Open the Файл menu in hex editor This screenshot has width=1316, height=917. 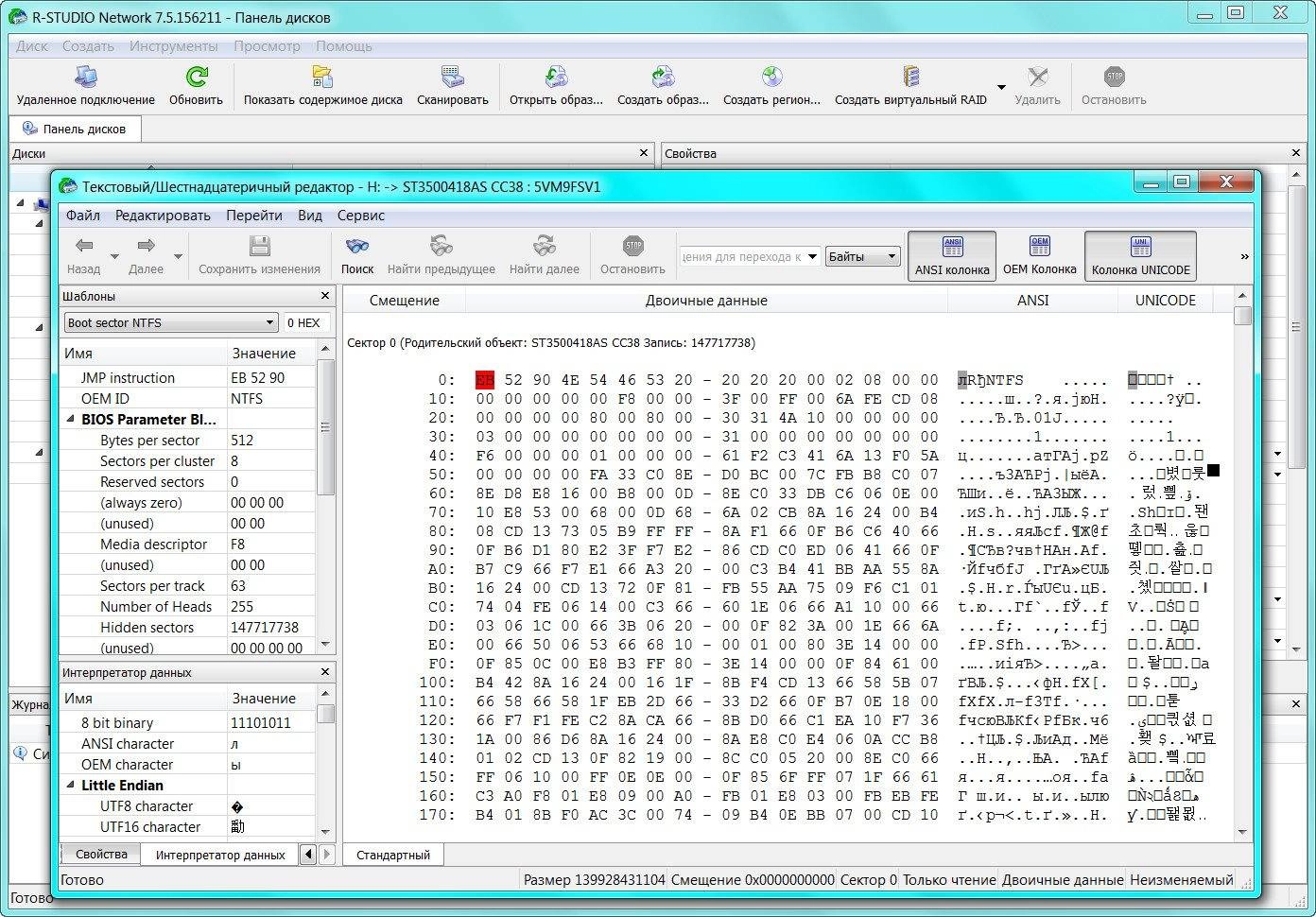click(83, 216)
